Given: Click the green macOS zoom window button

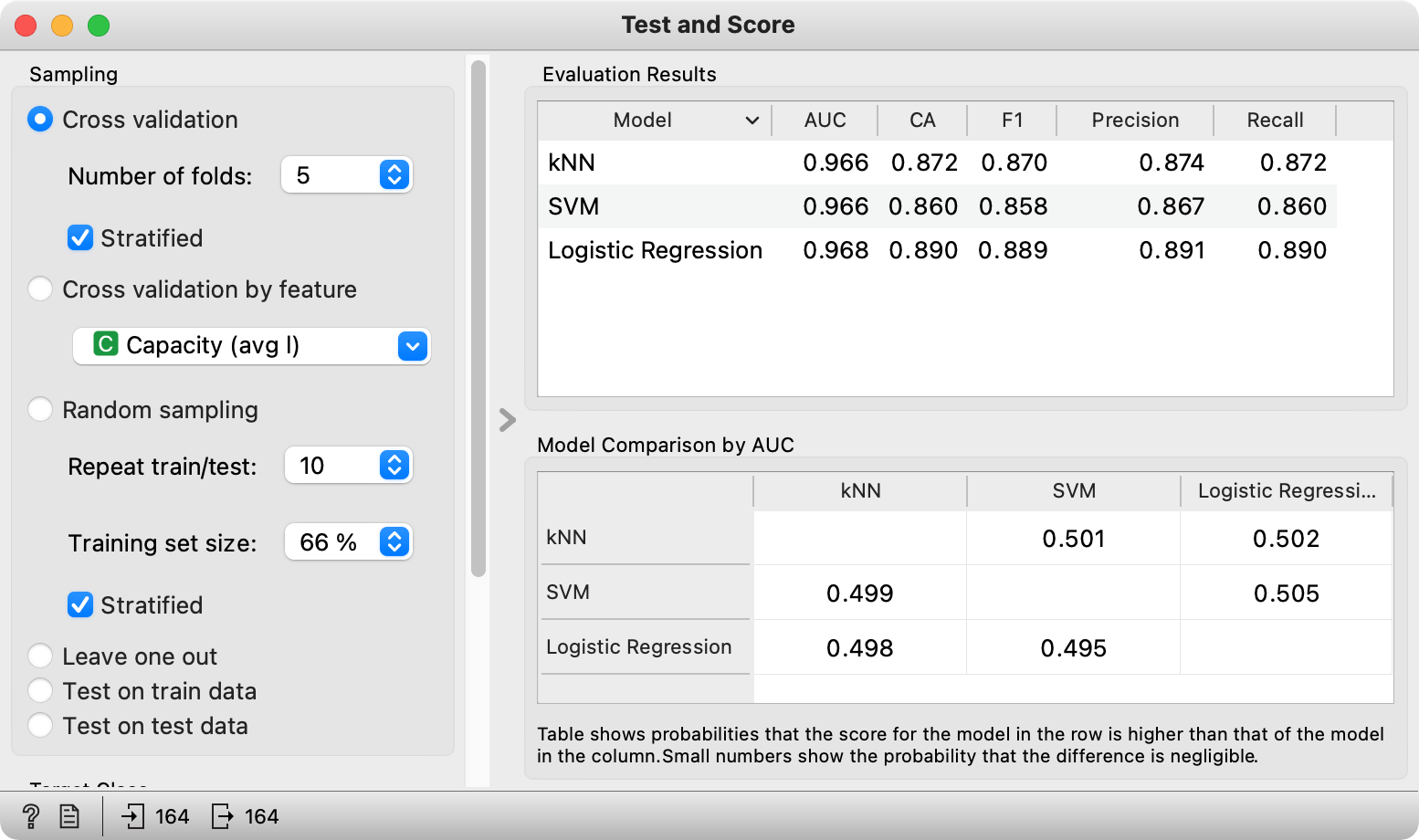Looking at the screenshot, I should pos(99,26).
